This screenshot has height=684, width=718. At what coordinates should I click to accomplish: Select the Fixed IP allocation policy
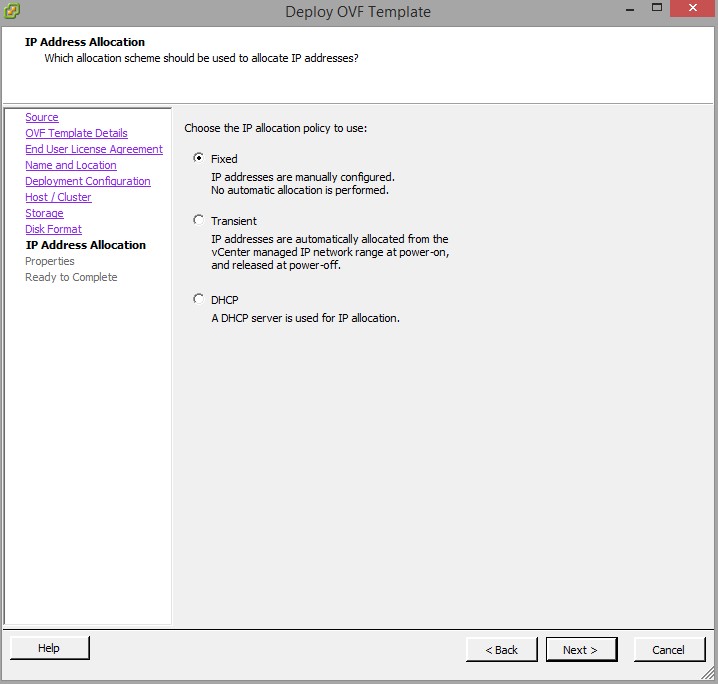199,158
